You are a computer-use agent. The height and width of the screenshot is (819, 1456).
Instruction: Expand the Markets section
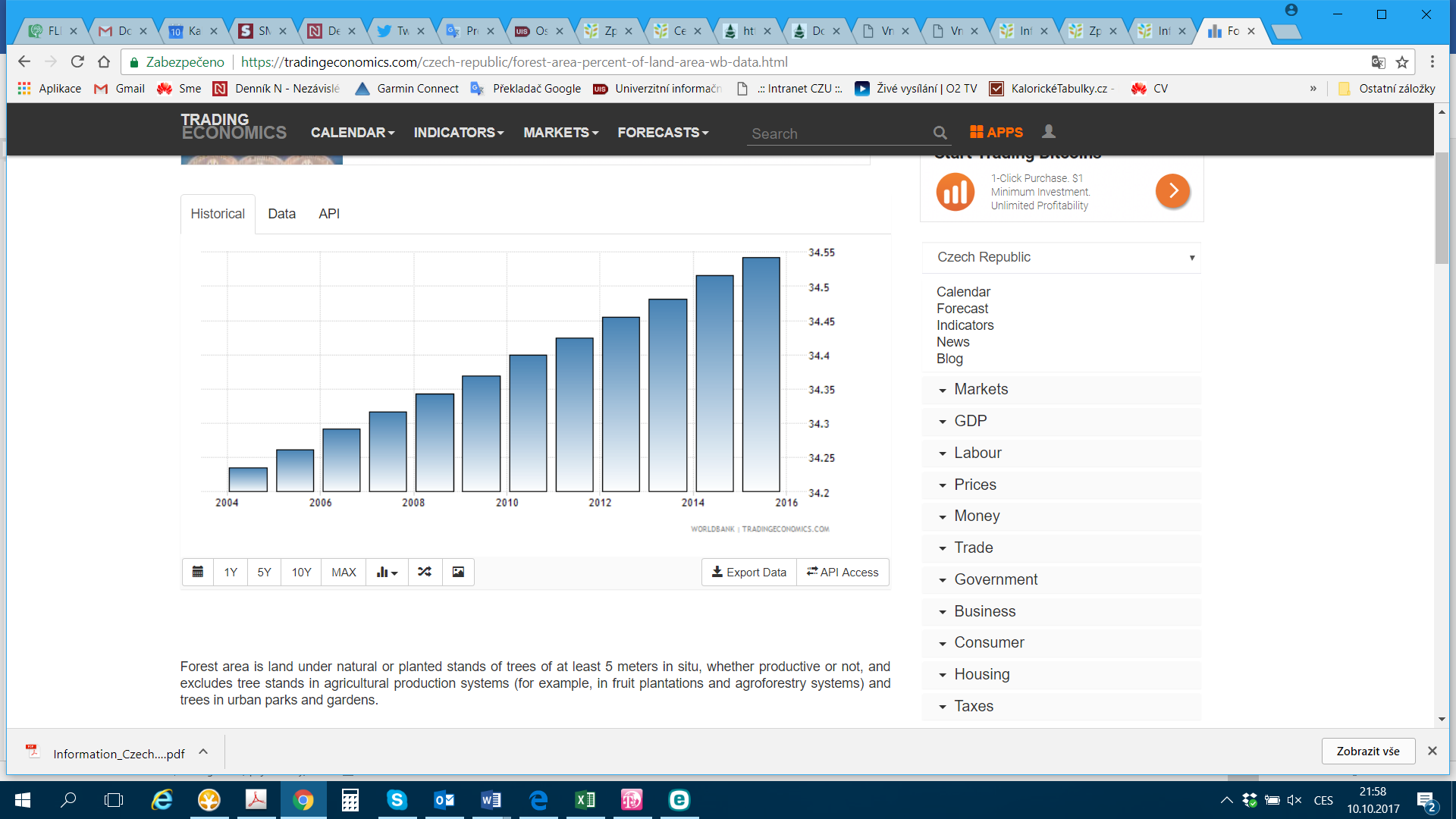(981, 389)
